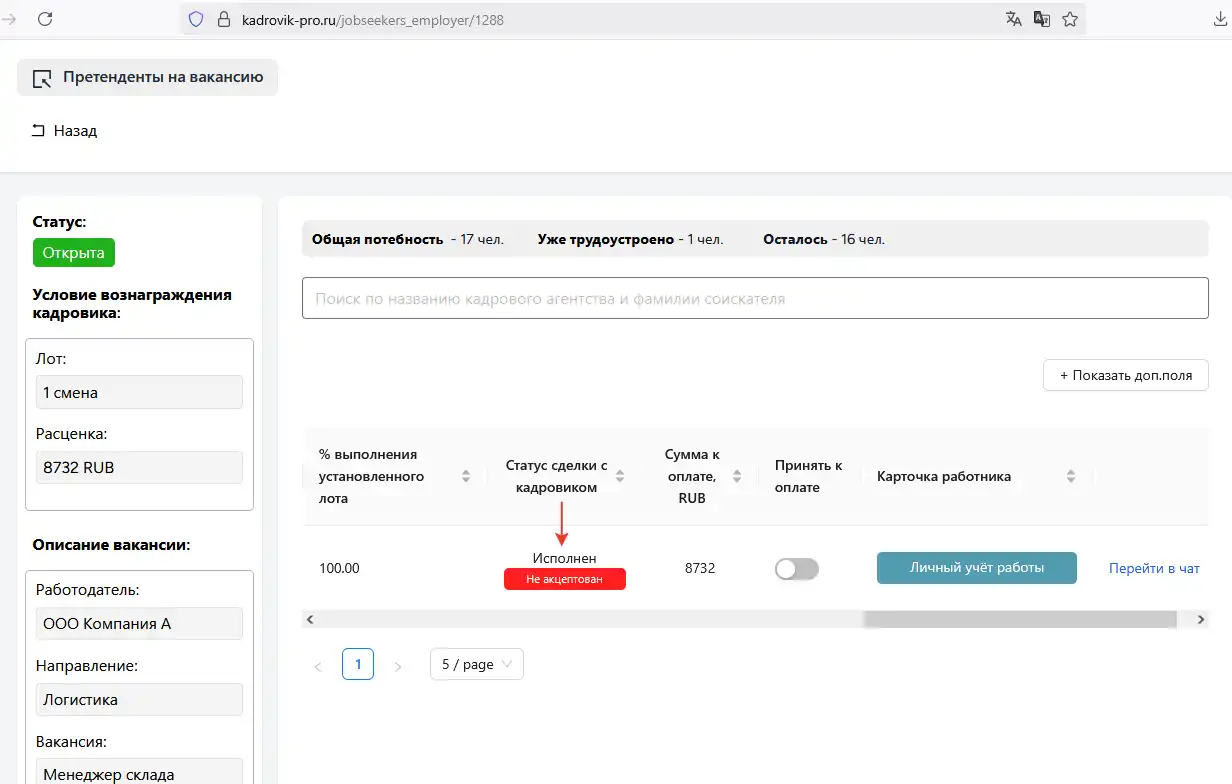Open the 5 / page dropdown
This screenshot has height=784, width=1232.
coord(476,664)
